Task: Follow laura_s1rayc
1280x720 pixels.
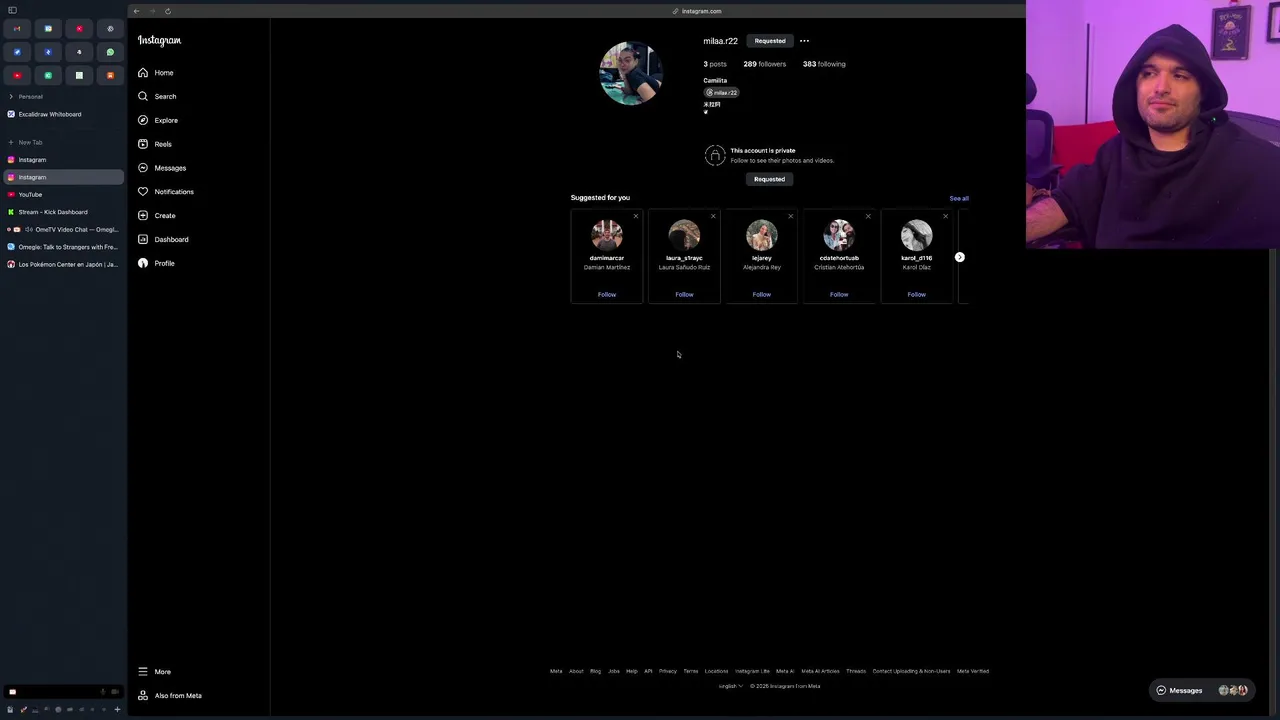Action: pos(684,295)
